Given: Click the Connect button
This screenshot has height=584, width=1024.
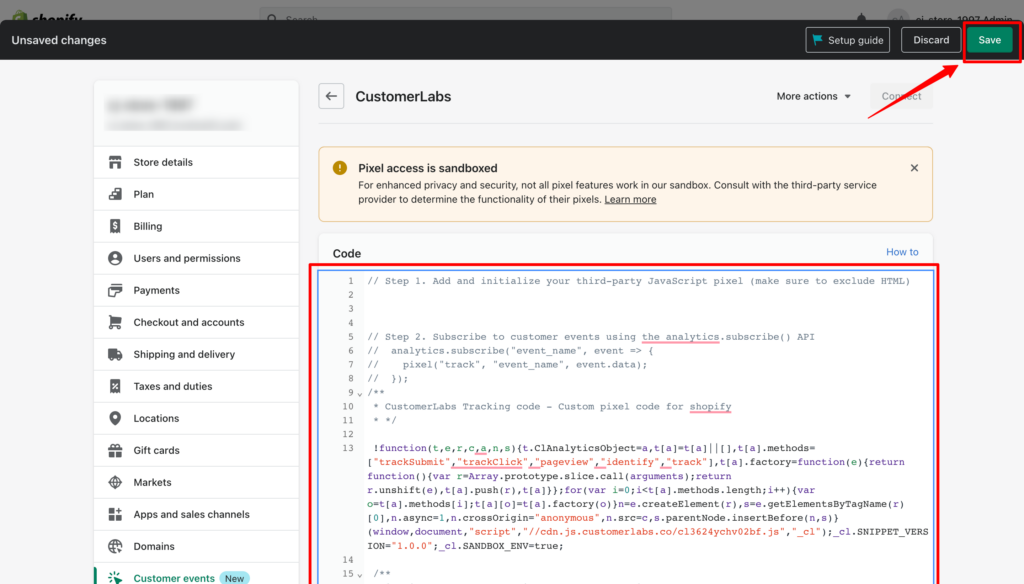Looking at the screenshot, I should (x=901, y=96).
